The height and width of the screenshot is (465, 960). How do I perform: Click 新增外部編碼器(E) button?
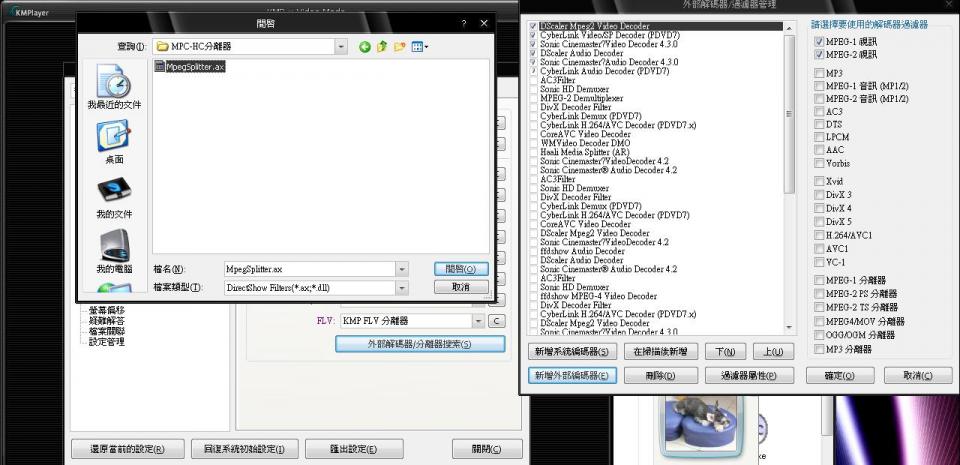(572, 376)
